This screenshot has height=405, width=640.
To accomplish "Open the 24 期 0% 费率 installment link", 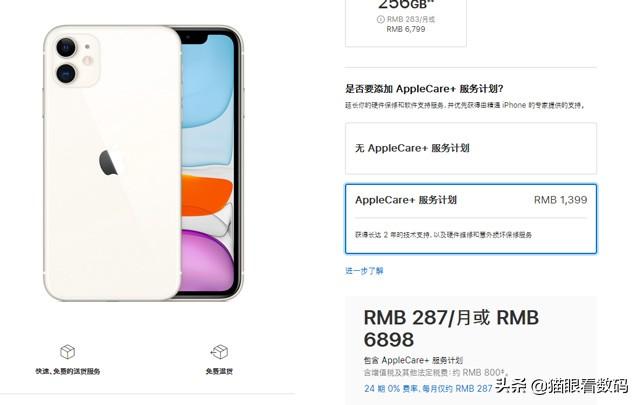I will [428, 388].
